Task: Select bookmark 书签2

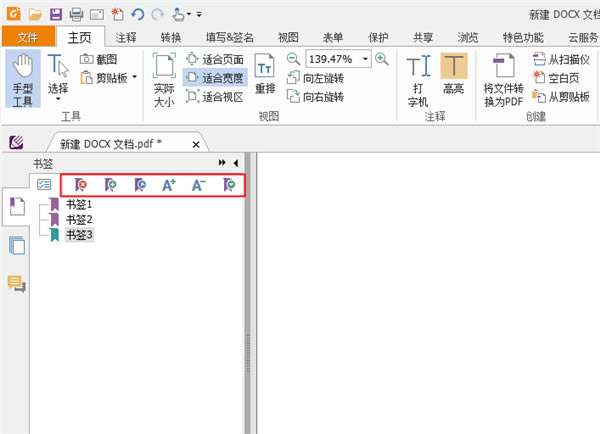Action: coord(79,220)
